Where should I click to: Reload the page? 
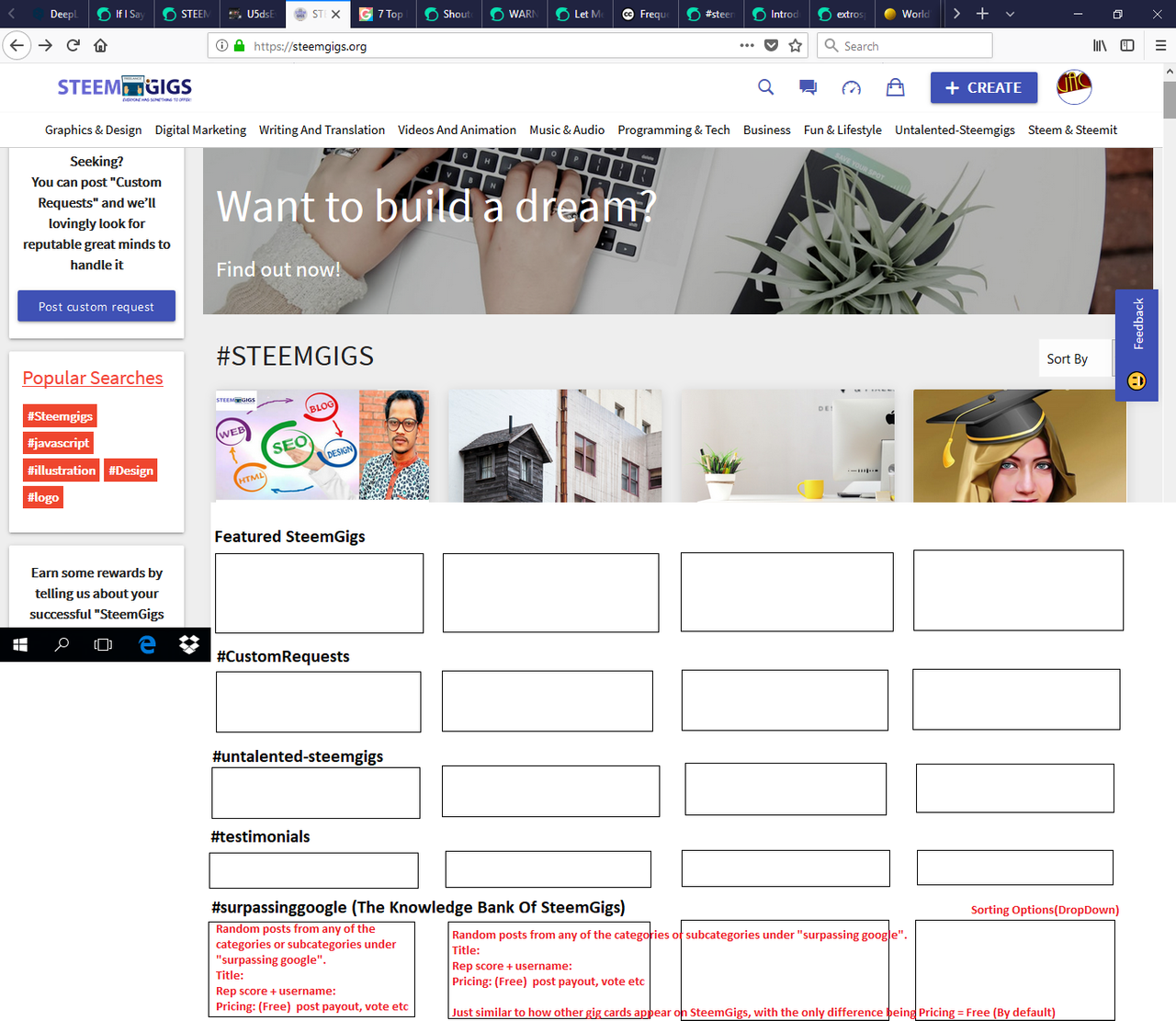[73, 45]
